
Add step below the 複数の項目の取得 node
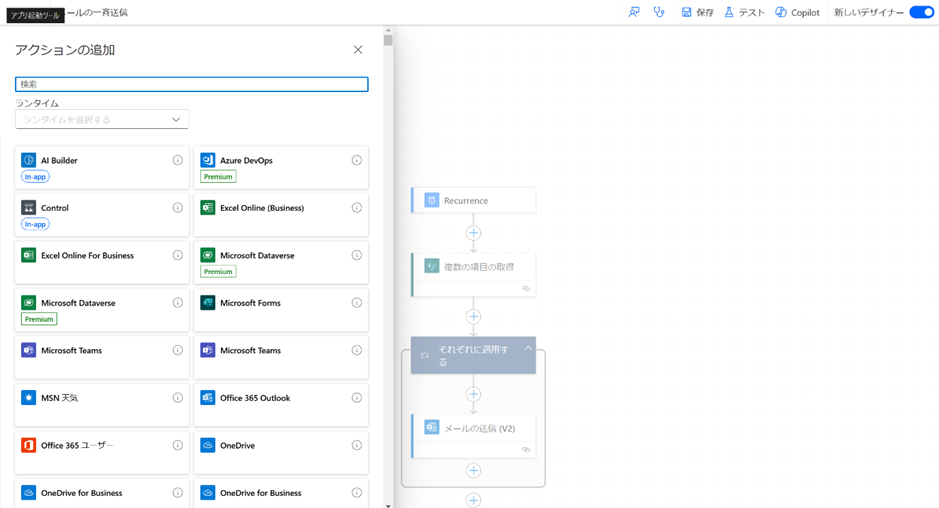click(474, 317)
